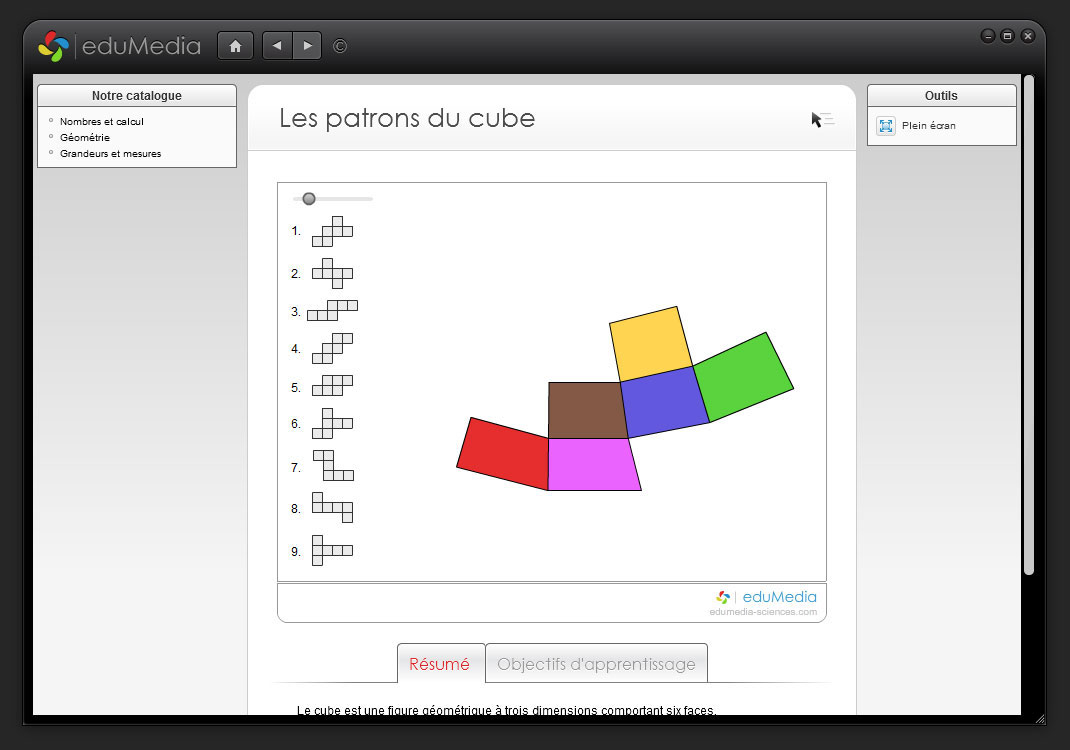This screenshot has height=750, width=1070.
Task: Open Nombres et calcul catalogue category
Action: point(102,122)
